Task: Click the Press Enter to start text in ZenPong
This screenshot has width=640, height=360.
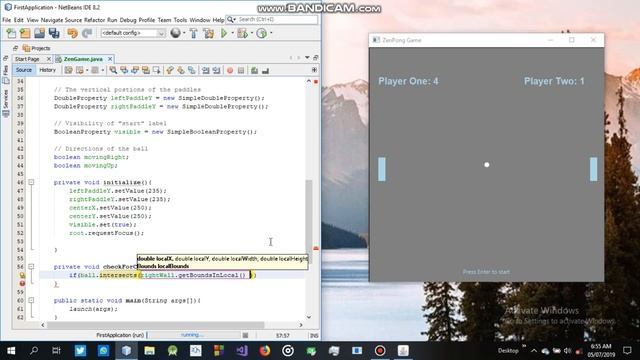Action: click(486, 272)
